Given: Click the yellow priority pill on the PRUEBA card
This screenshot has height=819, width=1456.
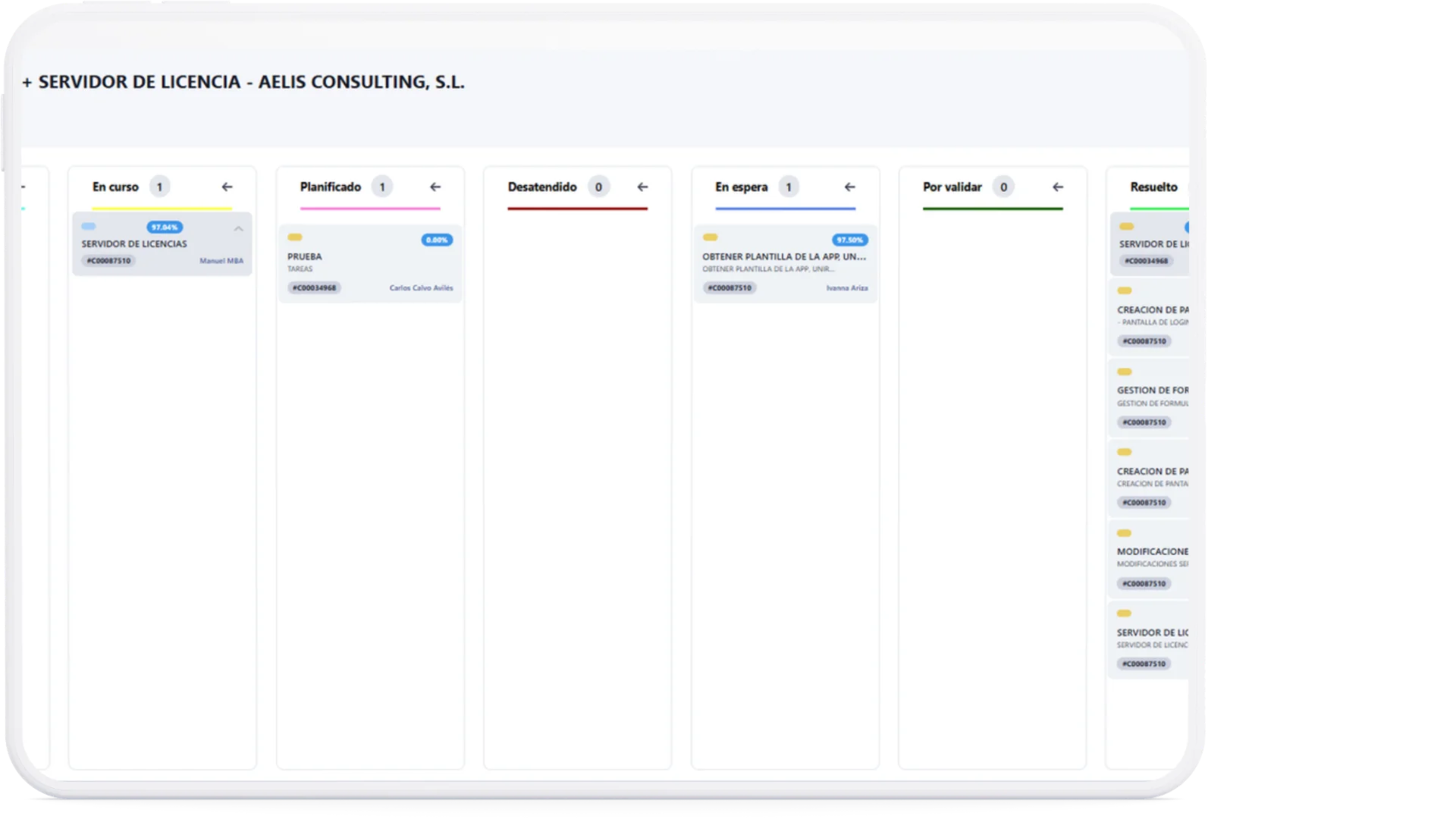Looking at the screenshot, I should [x=295, y=237].
